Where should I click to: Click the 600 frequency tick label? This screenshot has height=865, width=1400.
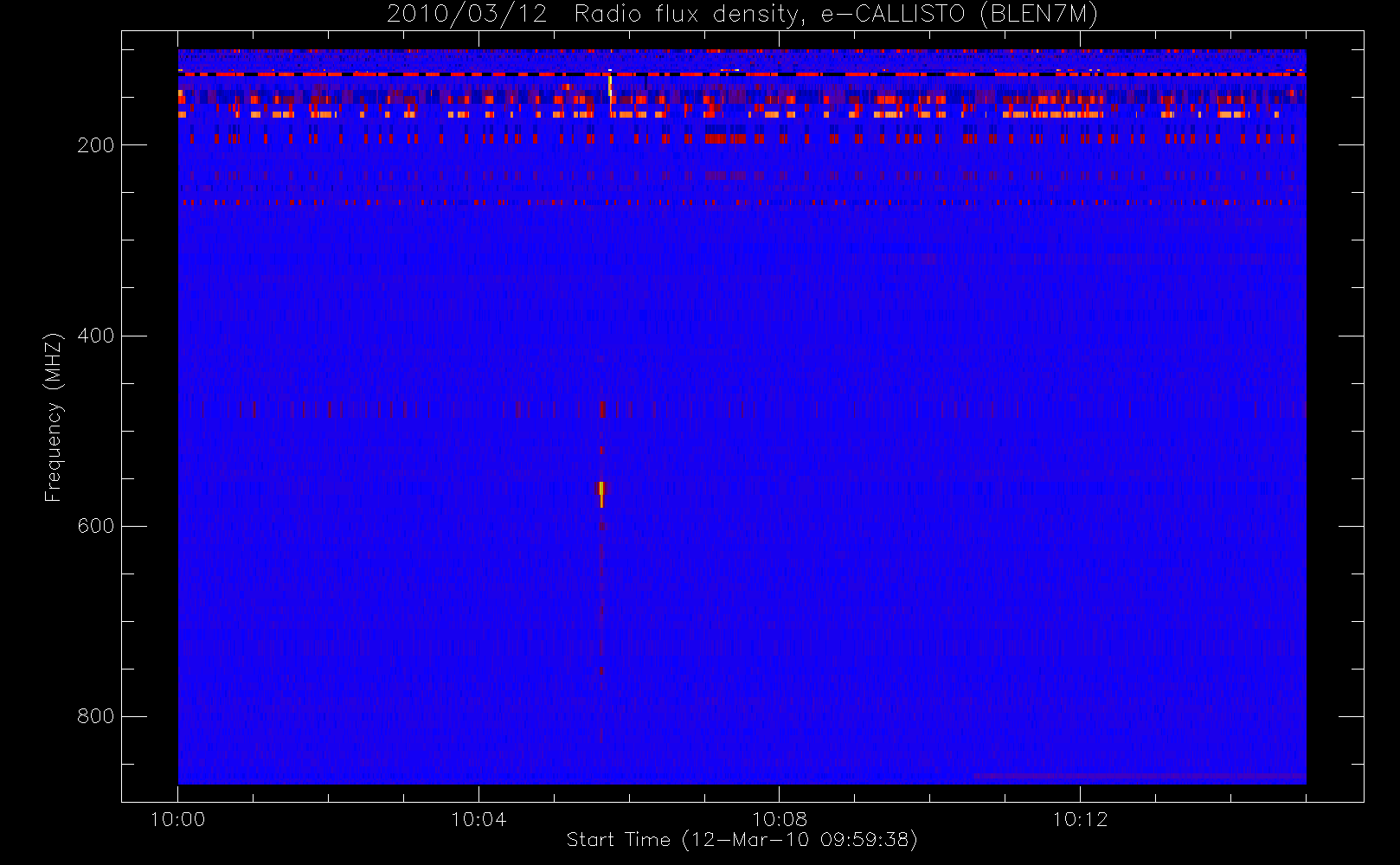point(95,526)
